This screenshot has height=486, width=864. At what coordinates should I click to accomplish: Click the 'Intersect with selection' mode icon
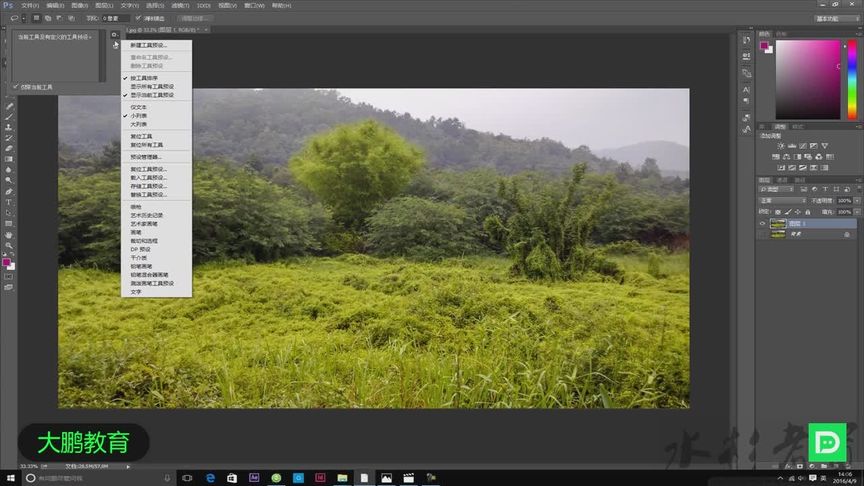click(71, 18)
